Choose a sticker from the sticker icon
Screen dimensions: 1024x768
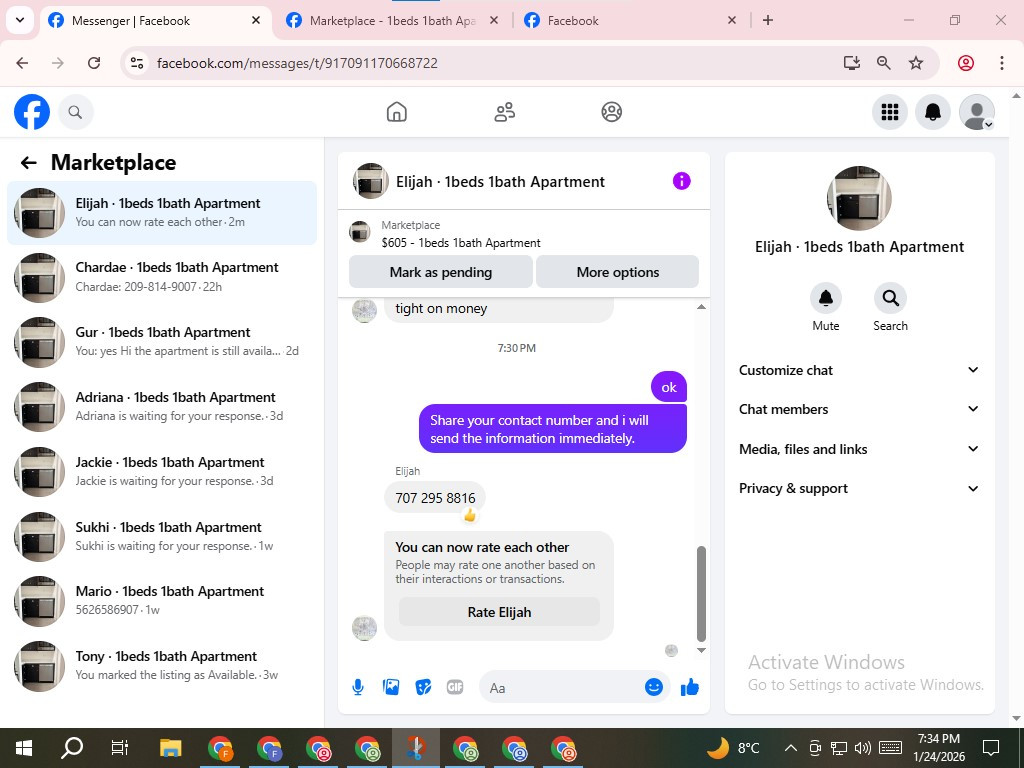(x=423, y=687)
